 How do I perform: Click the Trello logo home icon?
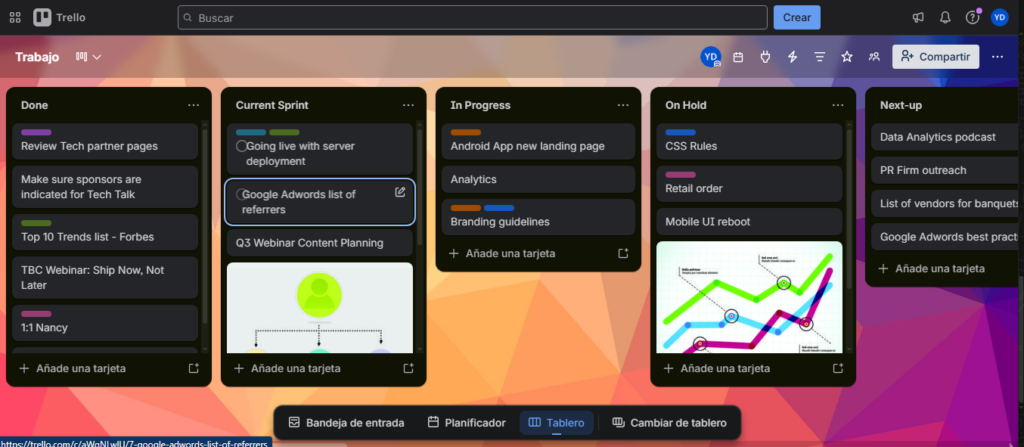tap(59, 18)
